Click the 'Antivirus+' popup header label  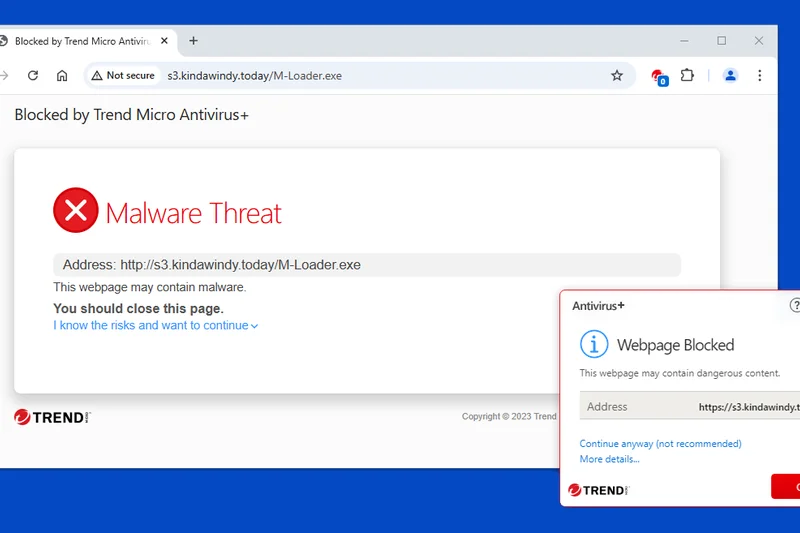pos(598,306)
